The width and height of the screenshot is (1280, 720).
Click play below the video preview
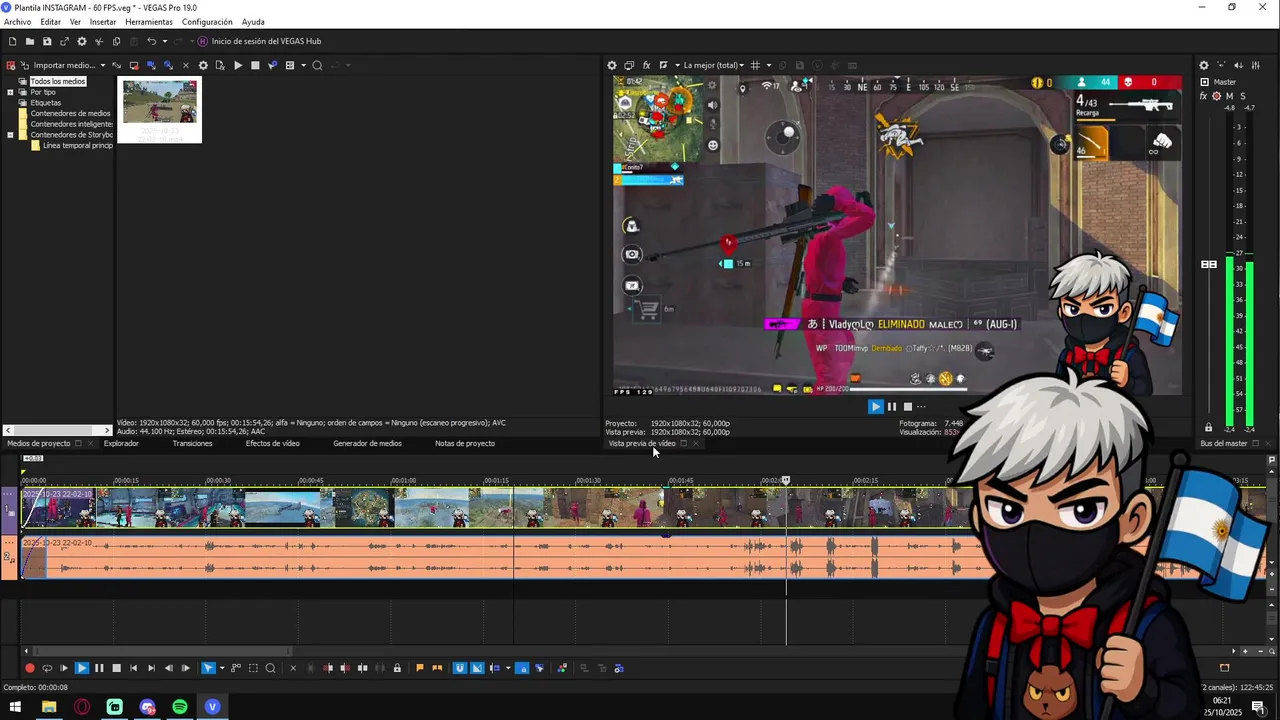coord(875,406)
